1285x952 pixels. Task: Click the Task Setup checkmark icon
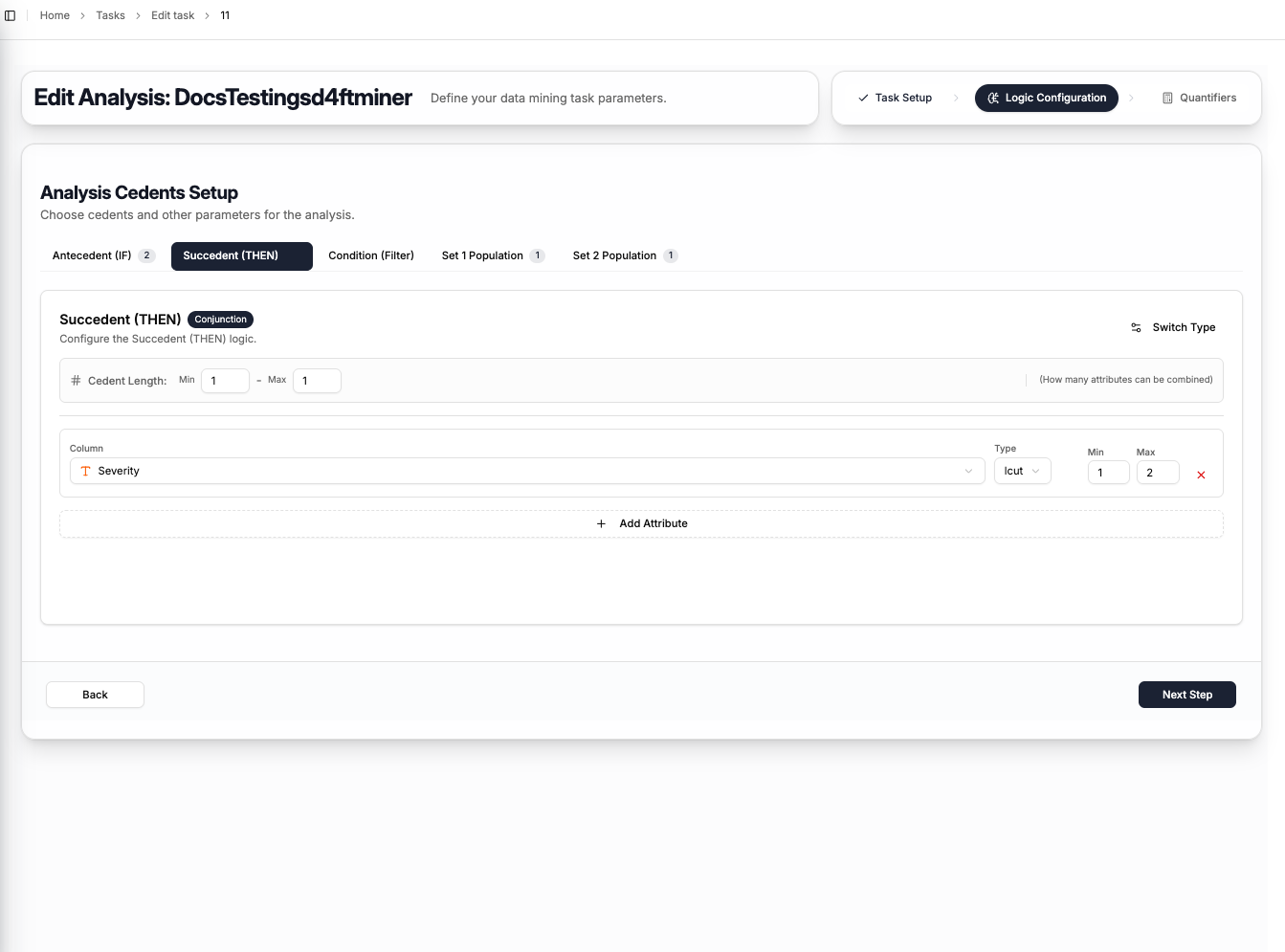tap(863, 98)
